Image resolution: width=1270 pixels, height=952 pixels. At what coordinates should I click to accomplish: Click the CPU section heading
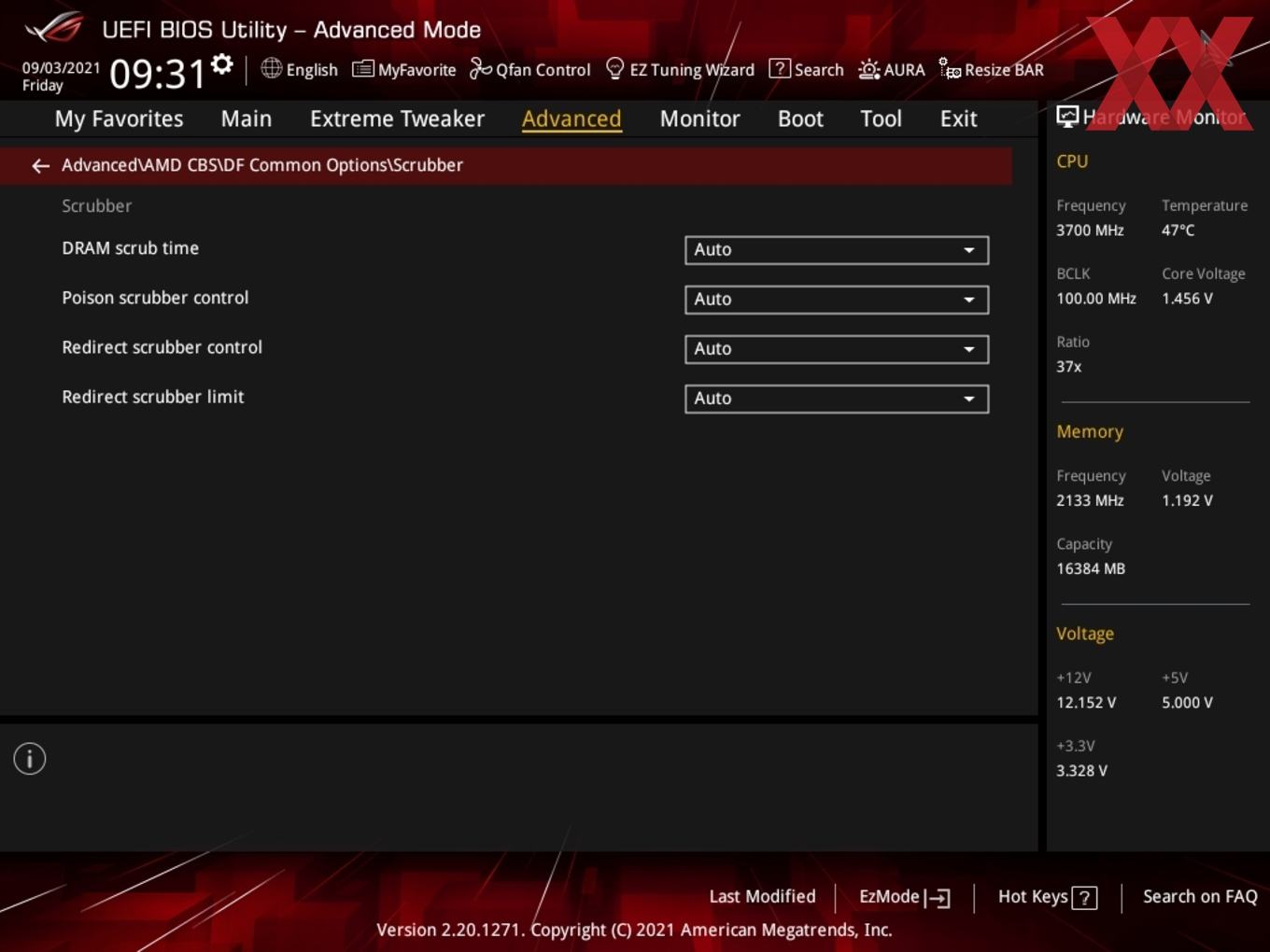click(1072, 161)
